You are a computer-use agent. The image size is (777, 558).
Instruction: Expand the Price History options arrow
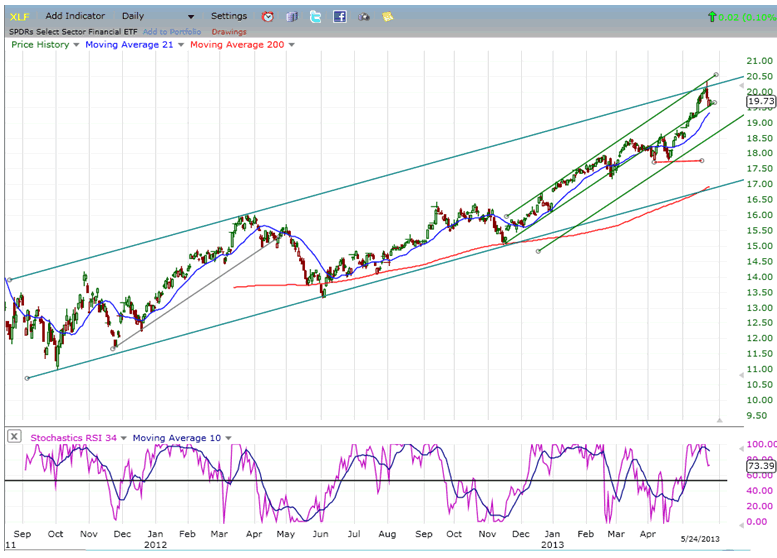click(76, 45)
